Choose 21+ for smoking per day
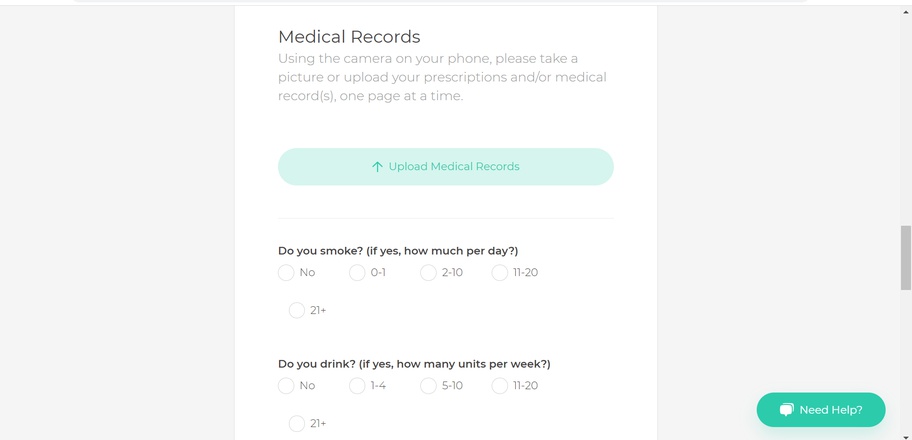 point(297,310)
